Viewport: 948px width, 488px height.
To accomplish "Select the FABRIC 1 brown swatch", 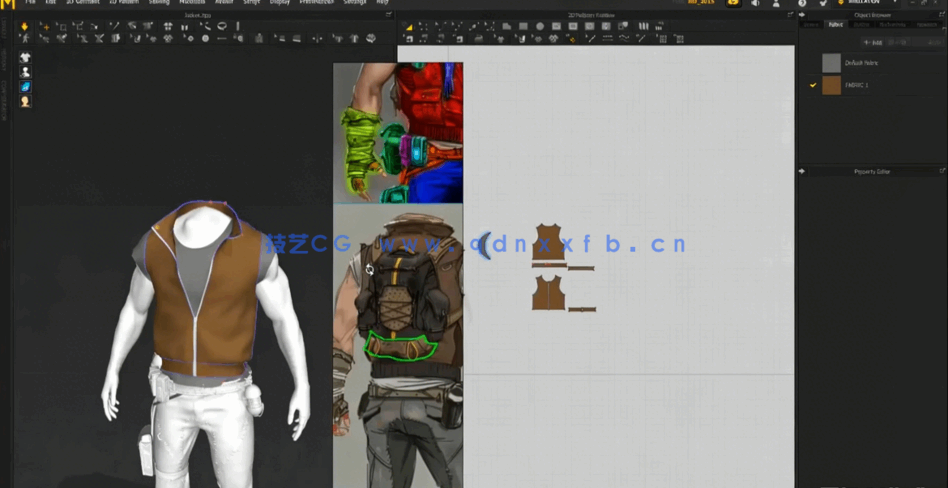I will [831, 86].
